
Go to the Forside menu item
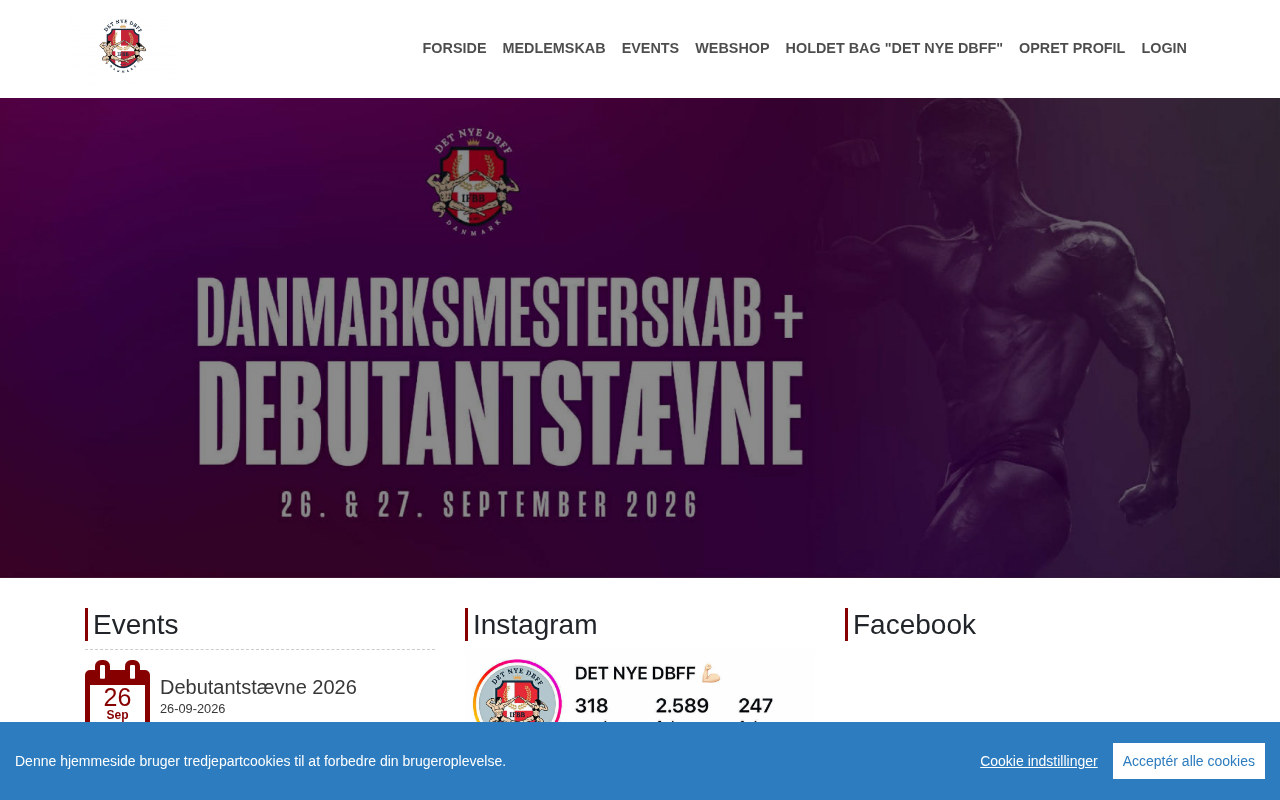[454, 48]
